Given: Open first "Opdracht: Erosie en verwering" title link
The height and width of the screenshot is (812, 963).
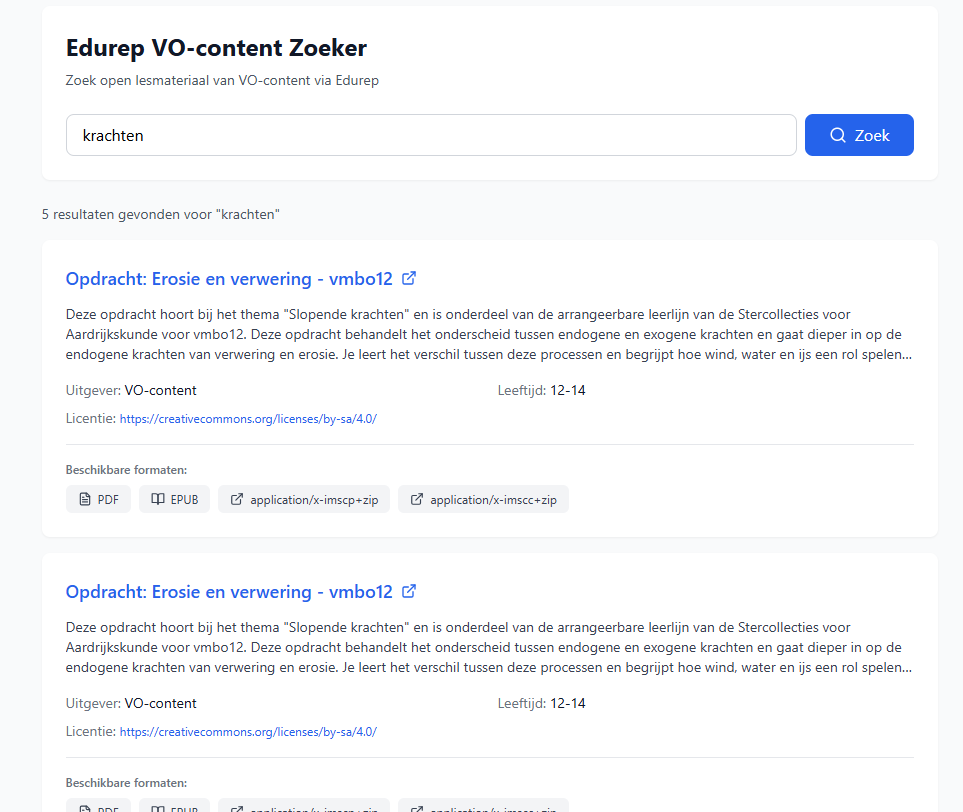Looking at the screenshot, I should pyautogui.click(x=229, y=279).
